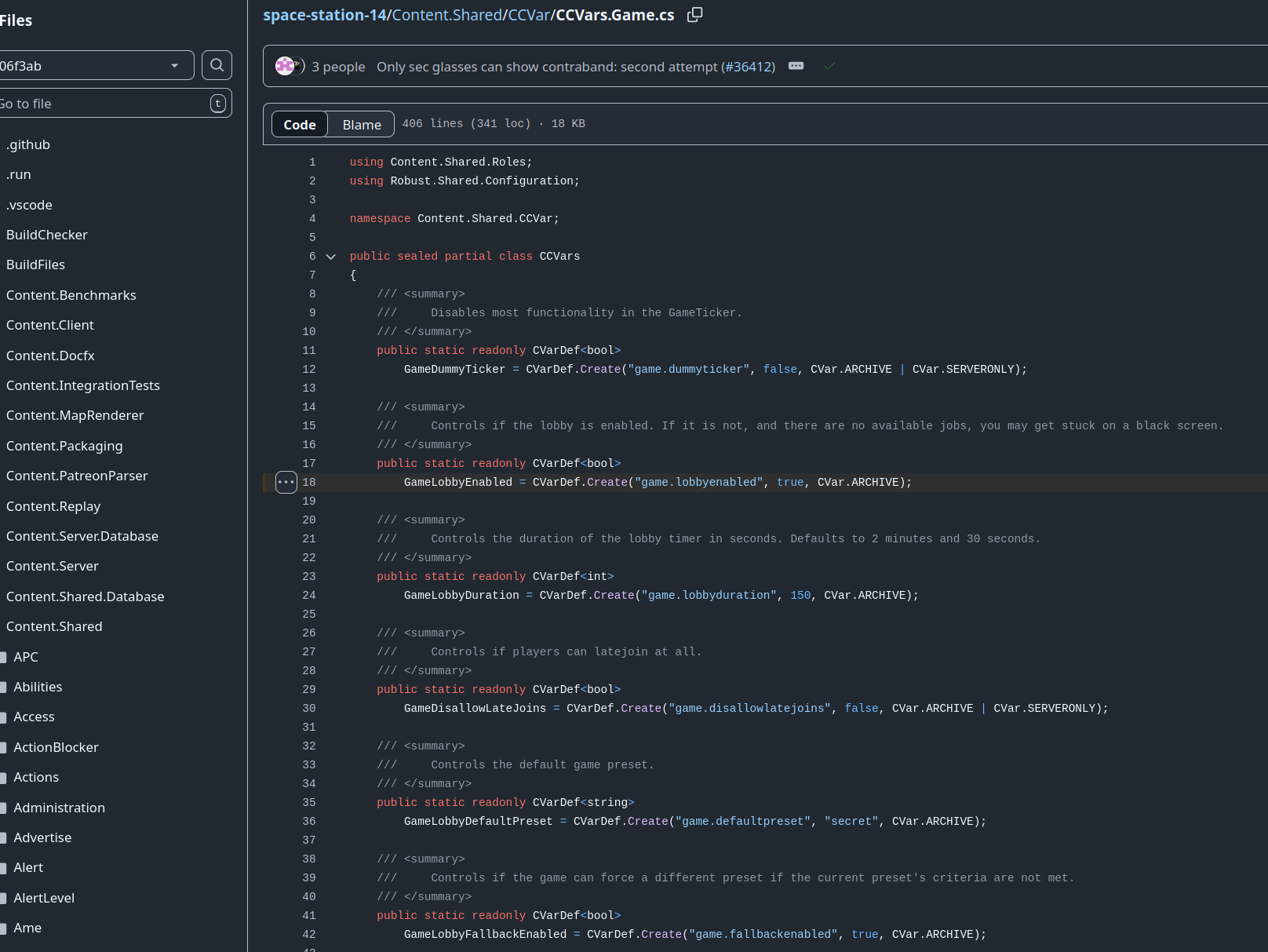This screenshot has height=952, width=1268.
Task: Select line number 12
Action: click(309, 370)
